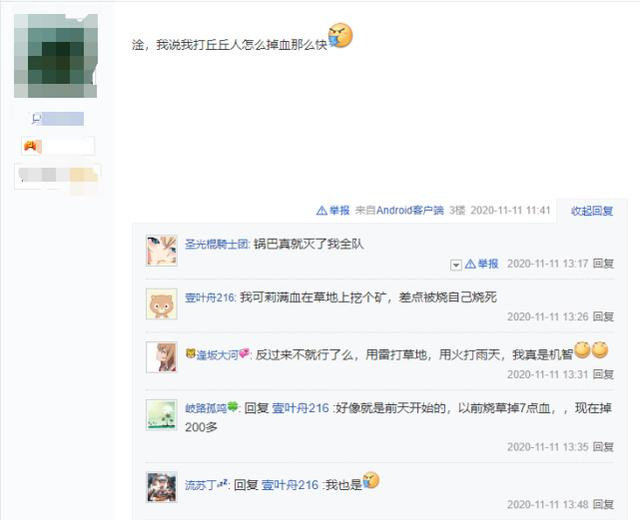Open the 壹叶舟216 commenter username link
The image size is (640, 520).
click(210, 298)
